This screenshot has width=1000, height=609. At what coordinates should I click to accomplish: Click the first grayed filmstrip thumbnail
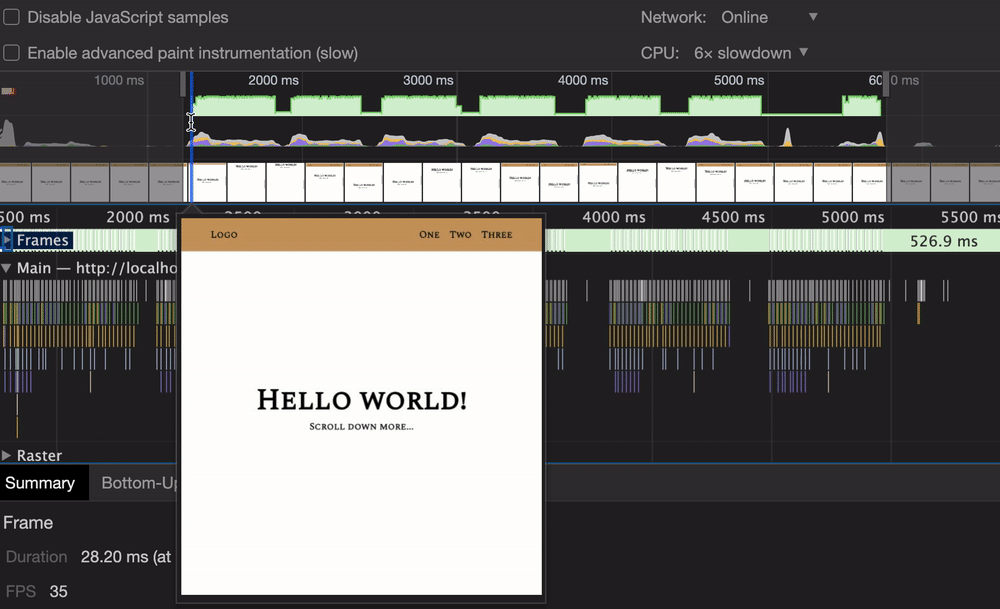tap(15, 183)
